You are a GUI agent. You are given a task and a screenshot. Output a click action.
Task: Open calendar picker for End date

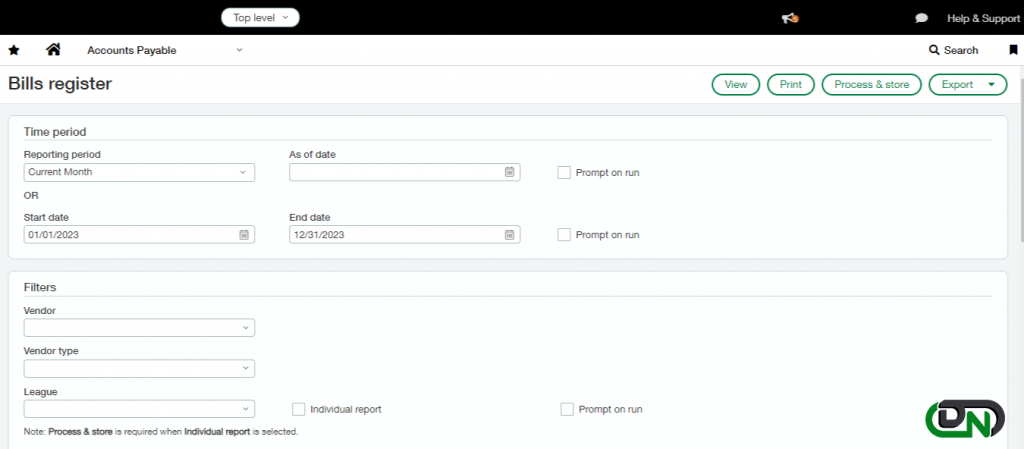509,235
